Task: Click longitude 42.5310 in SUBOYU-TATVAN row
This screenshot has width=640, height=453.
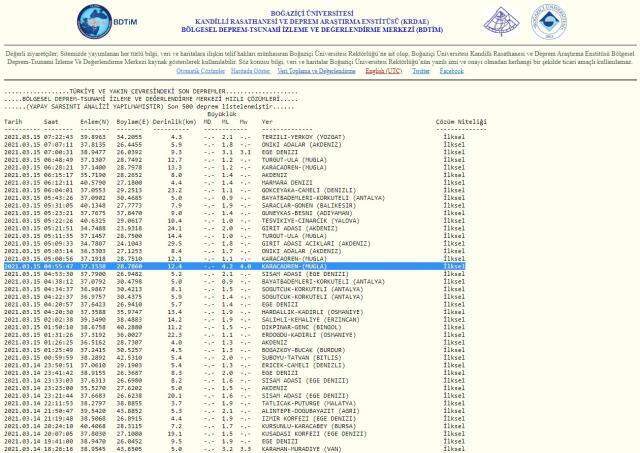Action: click(x=129, y=358)
